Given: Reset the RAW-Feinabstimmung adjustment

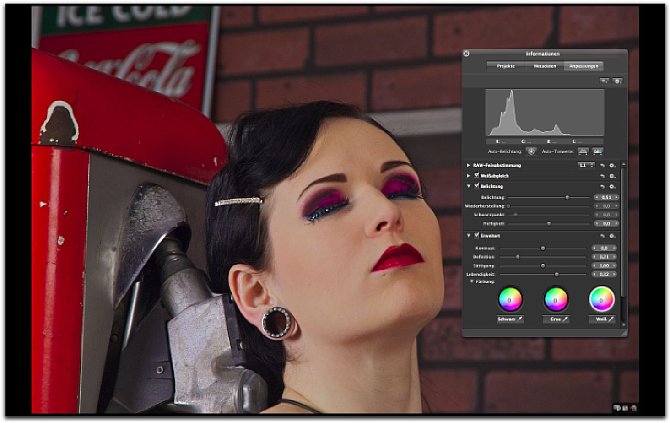Looking at the screenshot, I should click(x=602, y=165).
